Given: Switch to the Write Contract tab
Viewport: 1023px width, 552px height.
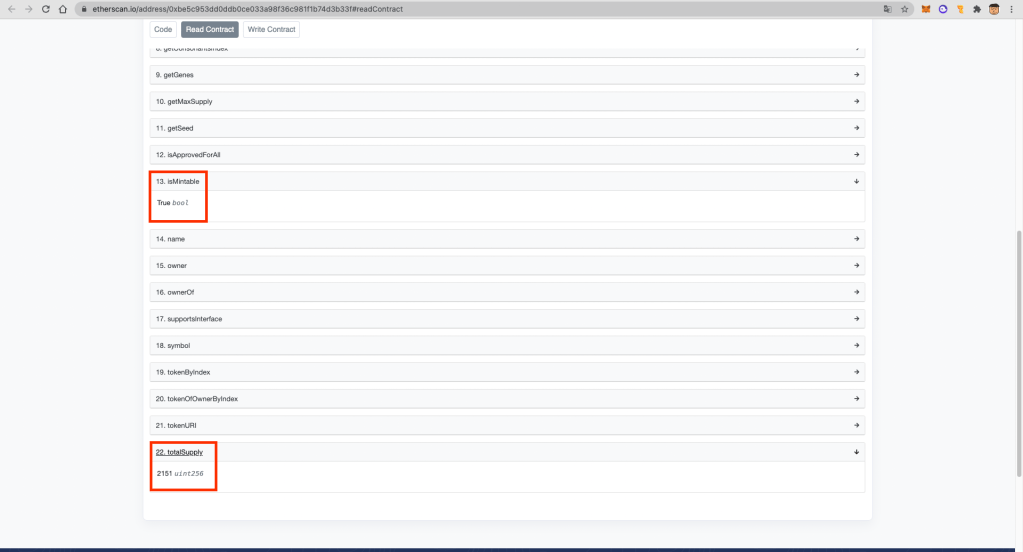Looking at the screenshot, I should [x=271, y=30].
